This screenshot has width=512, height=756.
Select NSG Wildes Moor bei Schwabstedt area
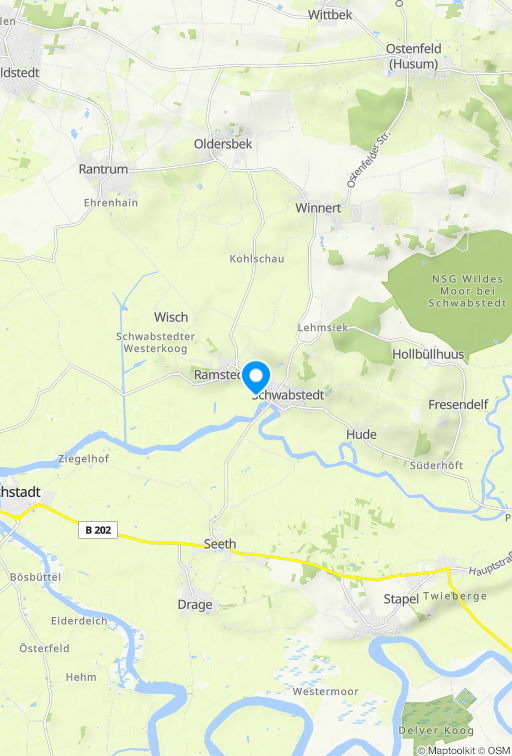click(467, 291)
